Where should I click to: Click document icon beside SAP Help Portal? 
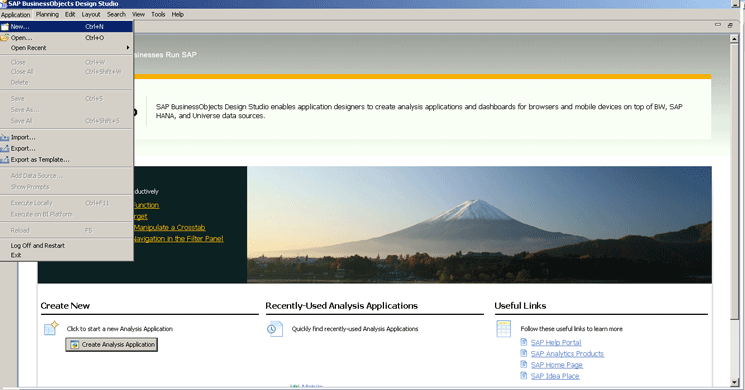point(524,342)
